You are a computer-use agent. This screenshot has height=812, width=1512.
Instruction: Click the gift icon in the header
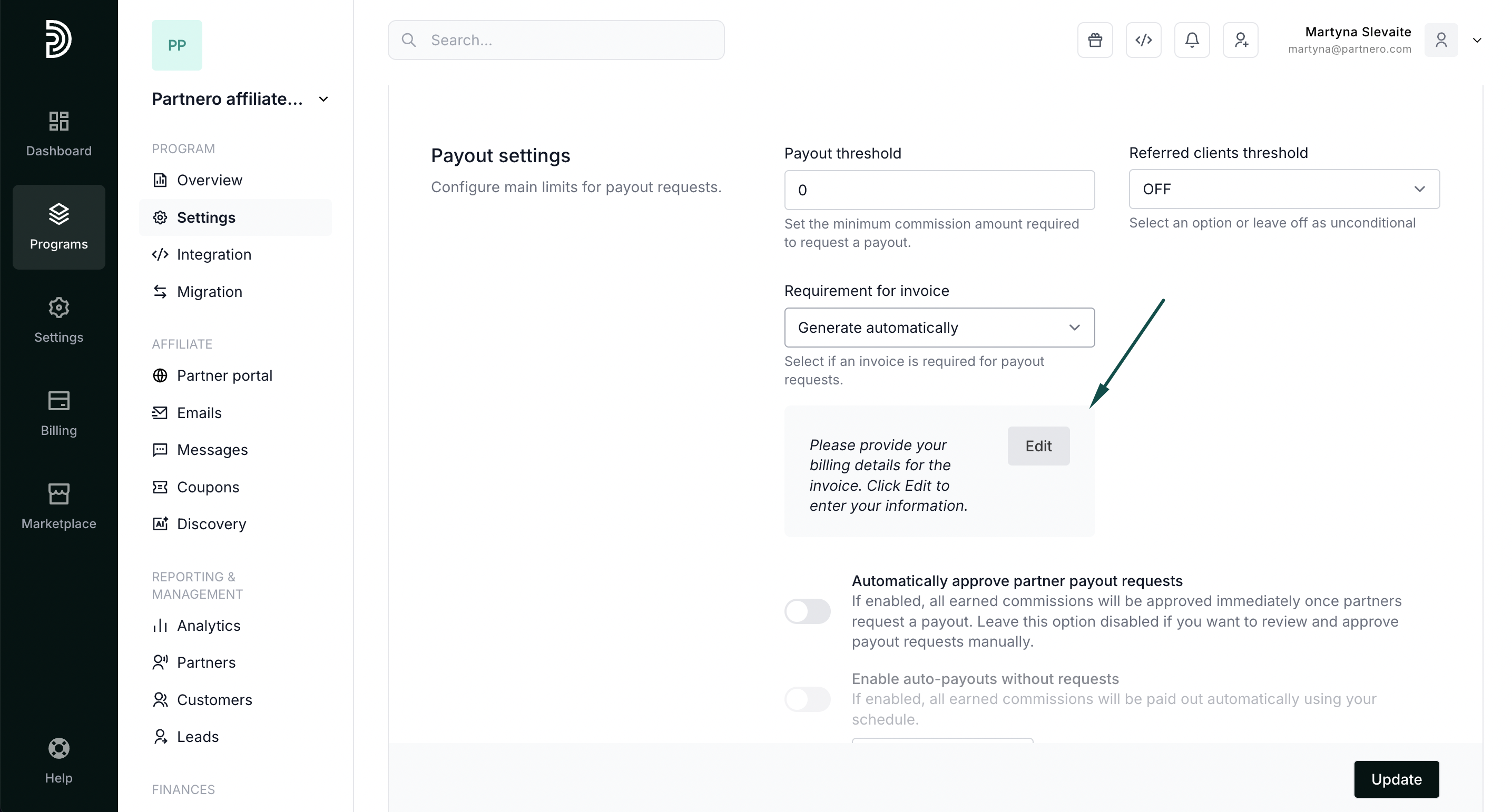[x=1095, y=40]
